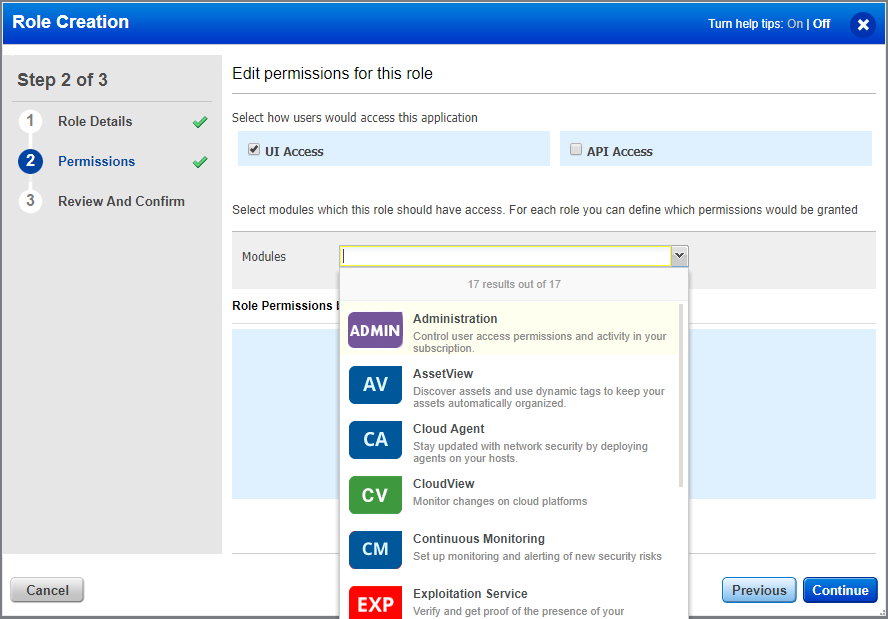The width and height of the screenshot is (888, 619).
Task: Select the Administration ADMIN module icon
Action: (x=375, y=330)
